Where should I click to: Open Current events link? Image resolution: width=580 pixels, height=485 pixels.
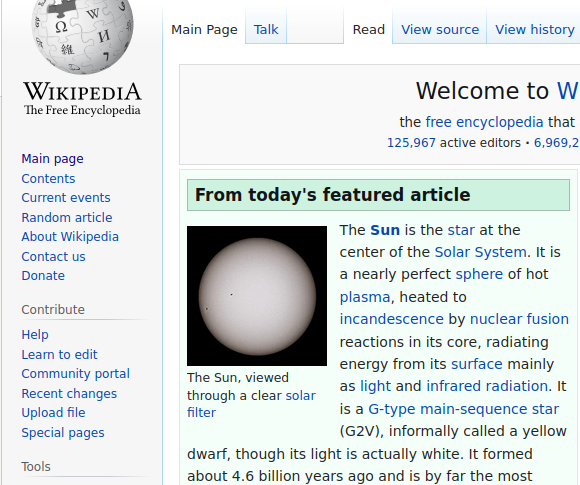coord(66,198)
